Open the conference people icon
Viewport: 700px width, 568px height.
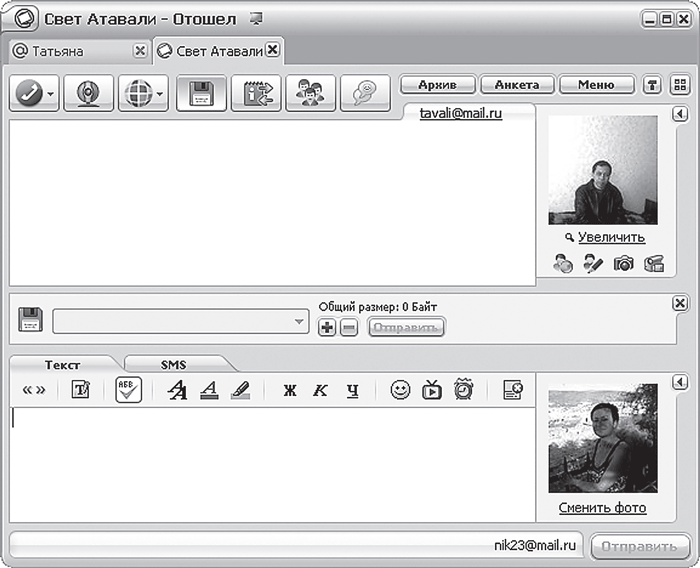point(310,93)
